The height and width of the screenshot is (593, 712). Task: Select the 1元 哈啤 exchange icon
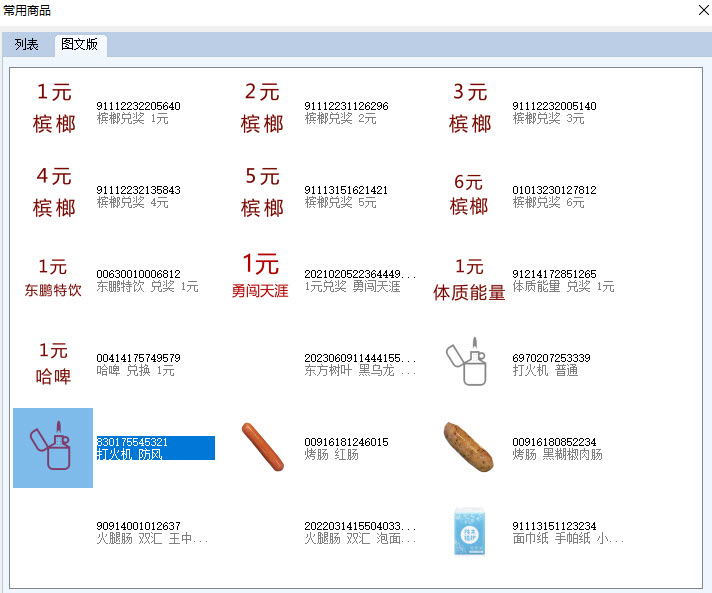(x=53, y=364)
